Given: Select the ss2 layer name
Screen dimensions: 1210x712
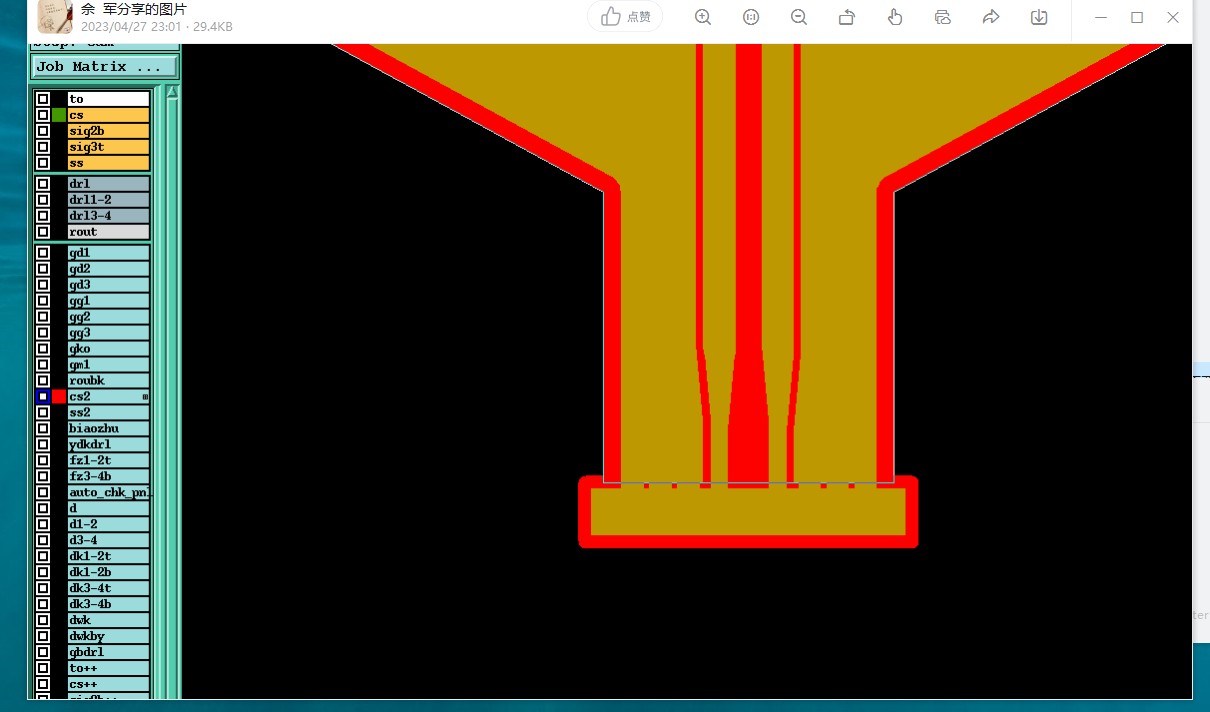Looking at the screenshot, I should 109,413.
